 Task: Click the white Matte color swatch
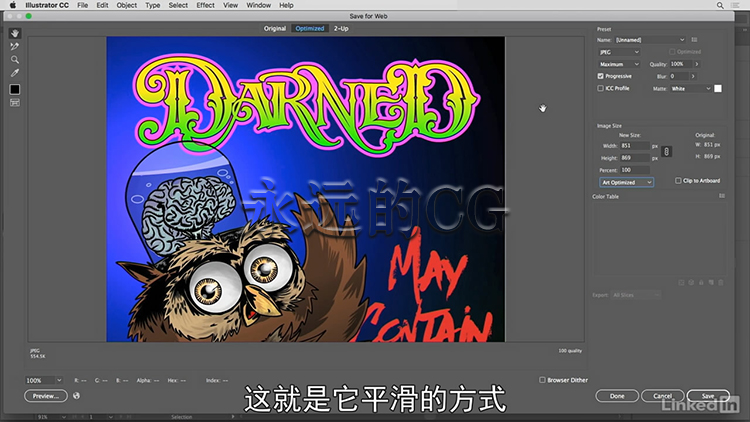(x=718, y=89)
